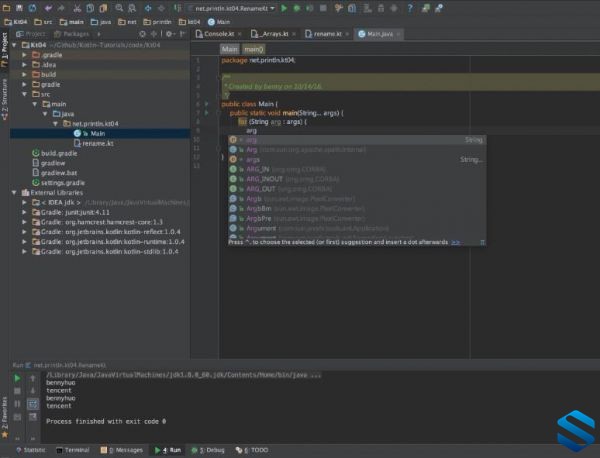Collapse the Kt04 project root node
This screenshot has height=458, width=600.
(x=14, y=45)
